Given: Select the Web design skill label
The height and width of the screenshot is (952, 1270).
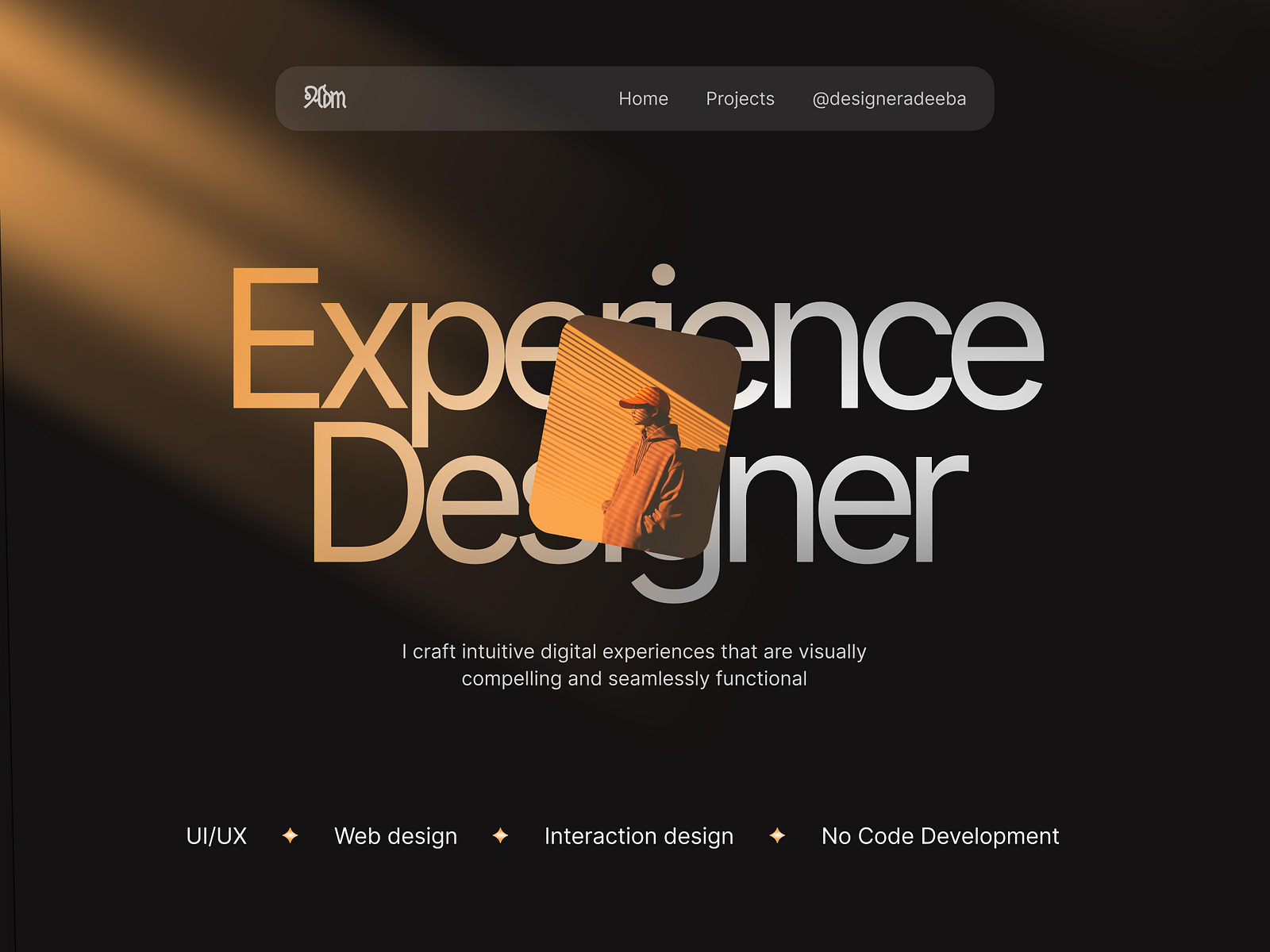Looking at the screenshot, I should [x=395, y=835].
